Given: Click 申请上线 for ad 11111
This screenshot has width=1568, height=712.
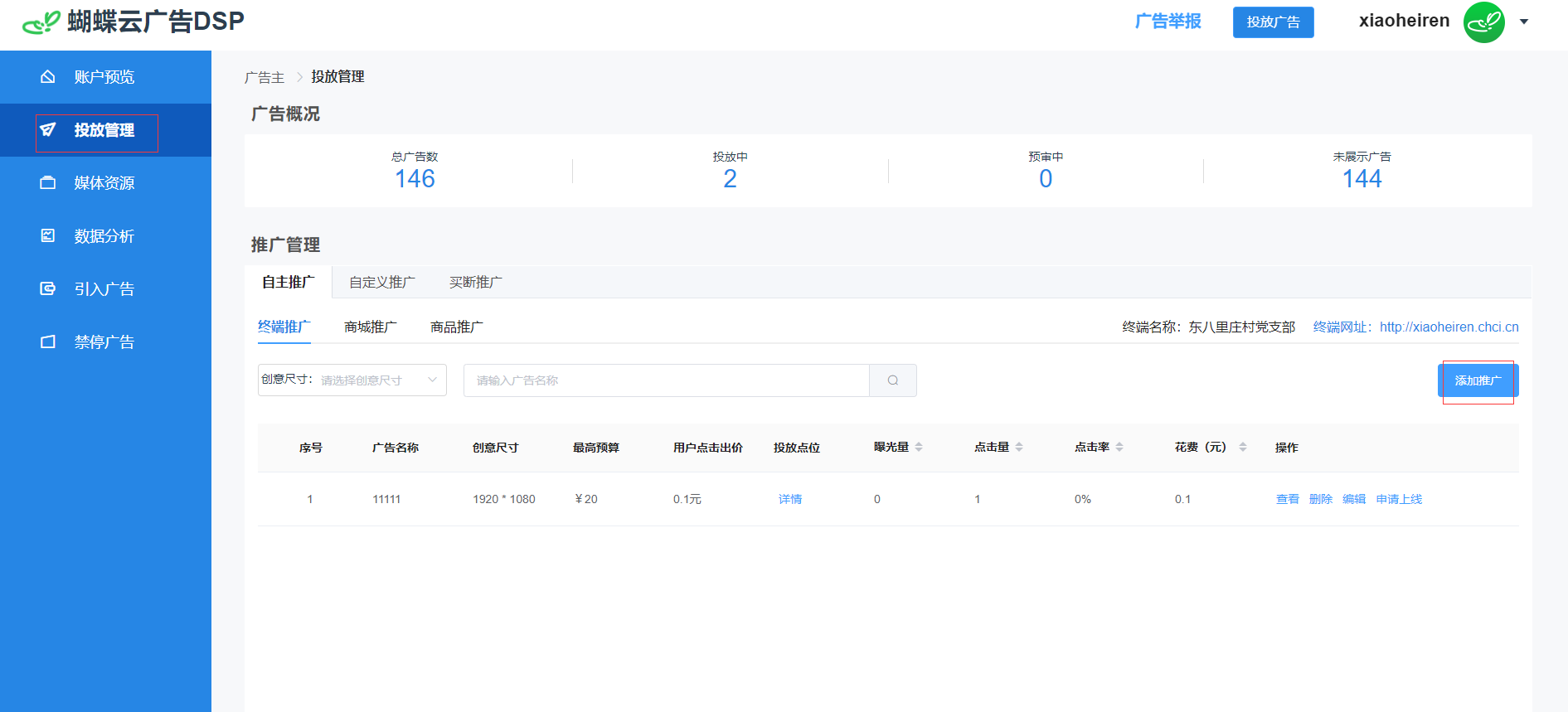Looking at the screenshot, I should [x=1399, y=499].
